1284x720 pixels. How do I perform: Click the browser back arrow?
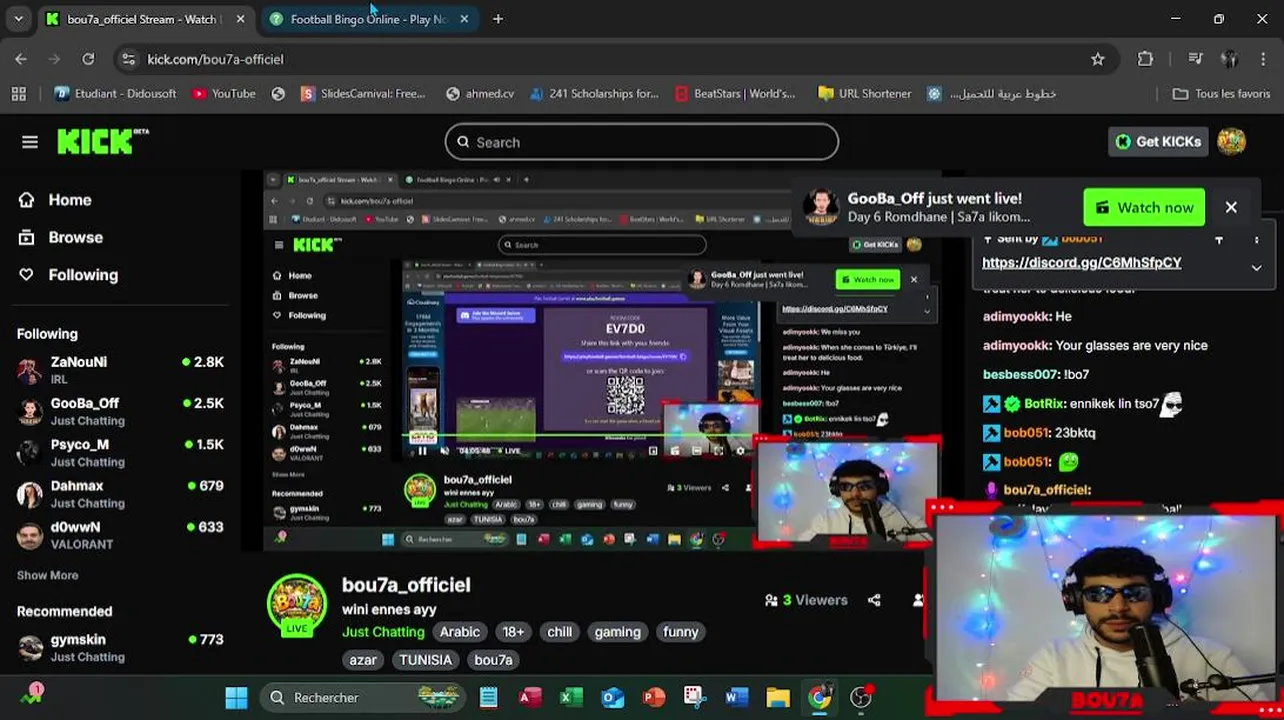click(21, 59)
